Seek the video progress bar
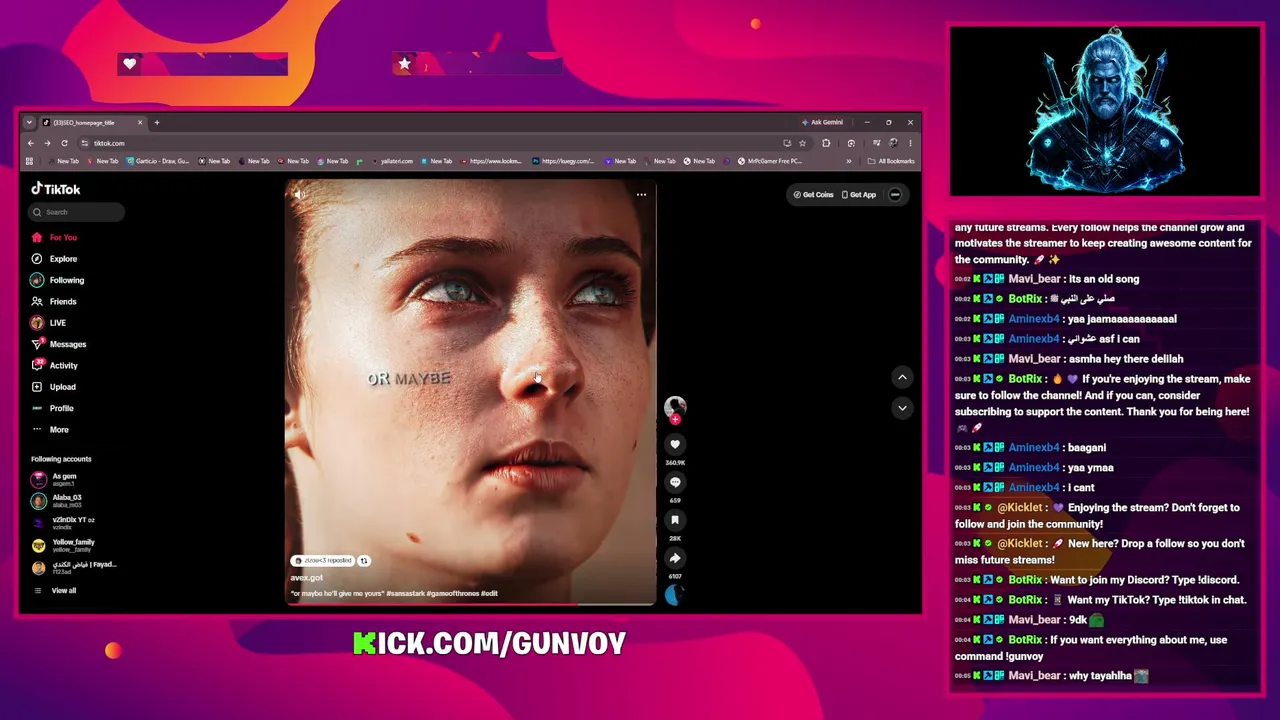The image size is (1280, 720). coord(471,604)
